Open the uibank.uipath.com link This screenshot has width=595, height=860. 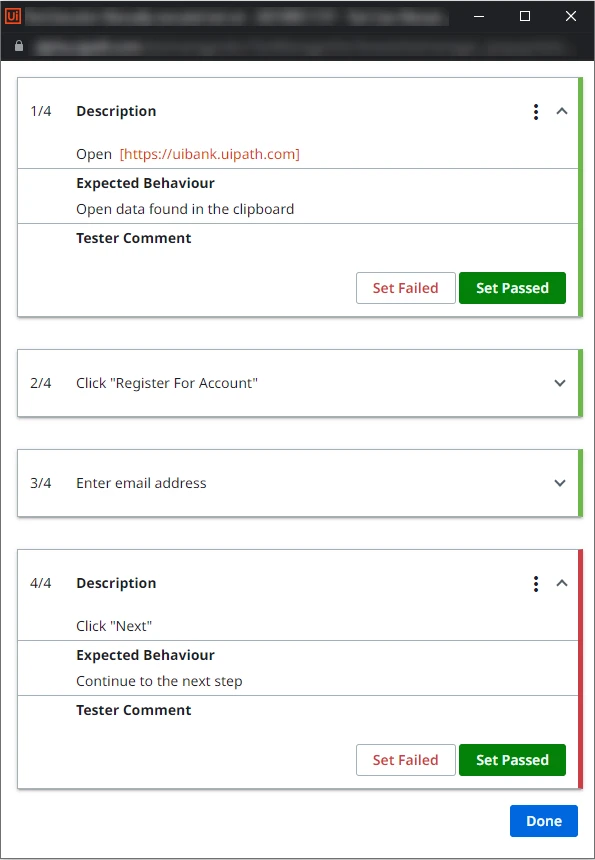[x=209, y=154]
